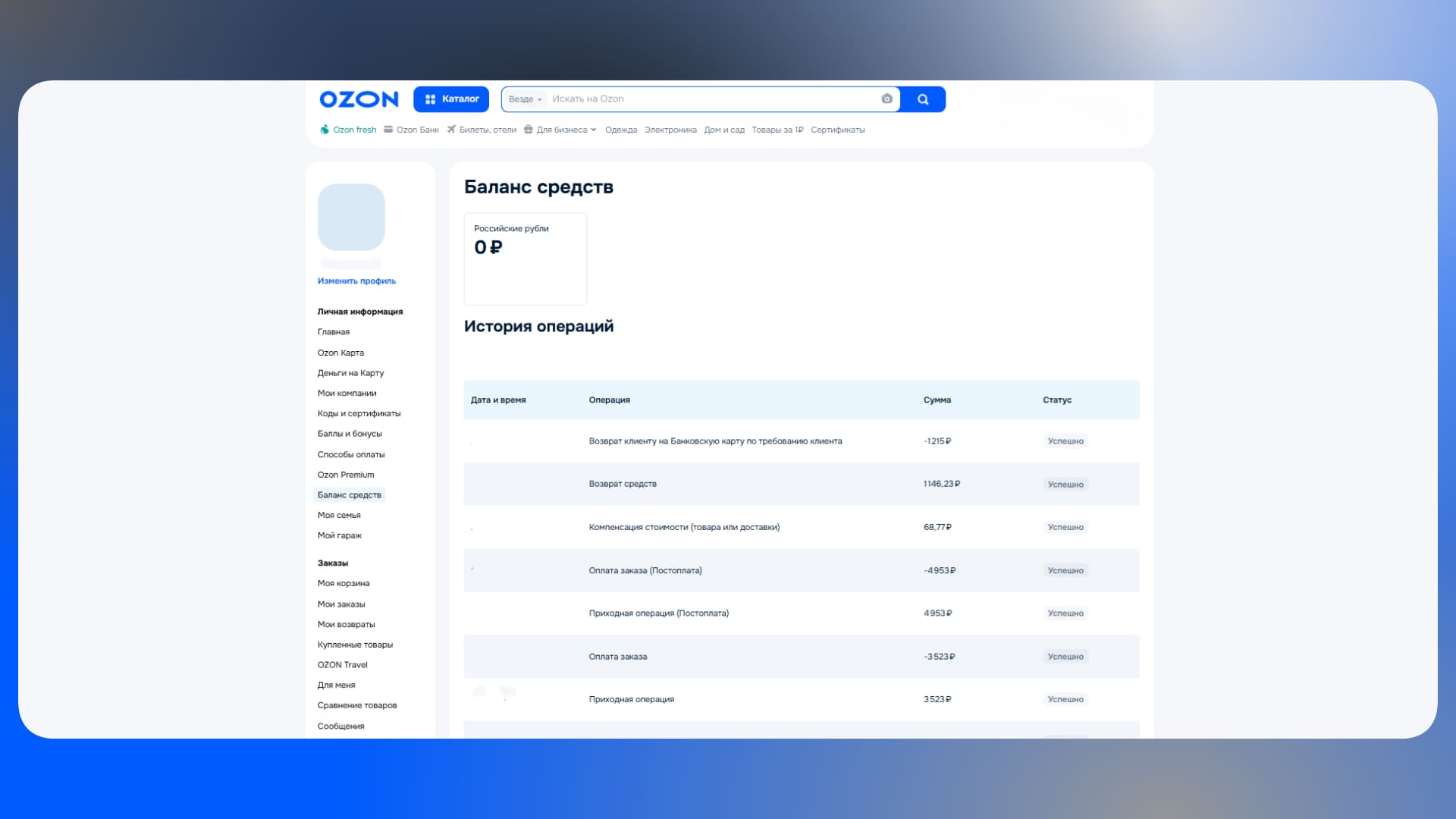Screen dimensions: 1456x819
Task: Go to Моя корзина
Action: point(344,584)
